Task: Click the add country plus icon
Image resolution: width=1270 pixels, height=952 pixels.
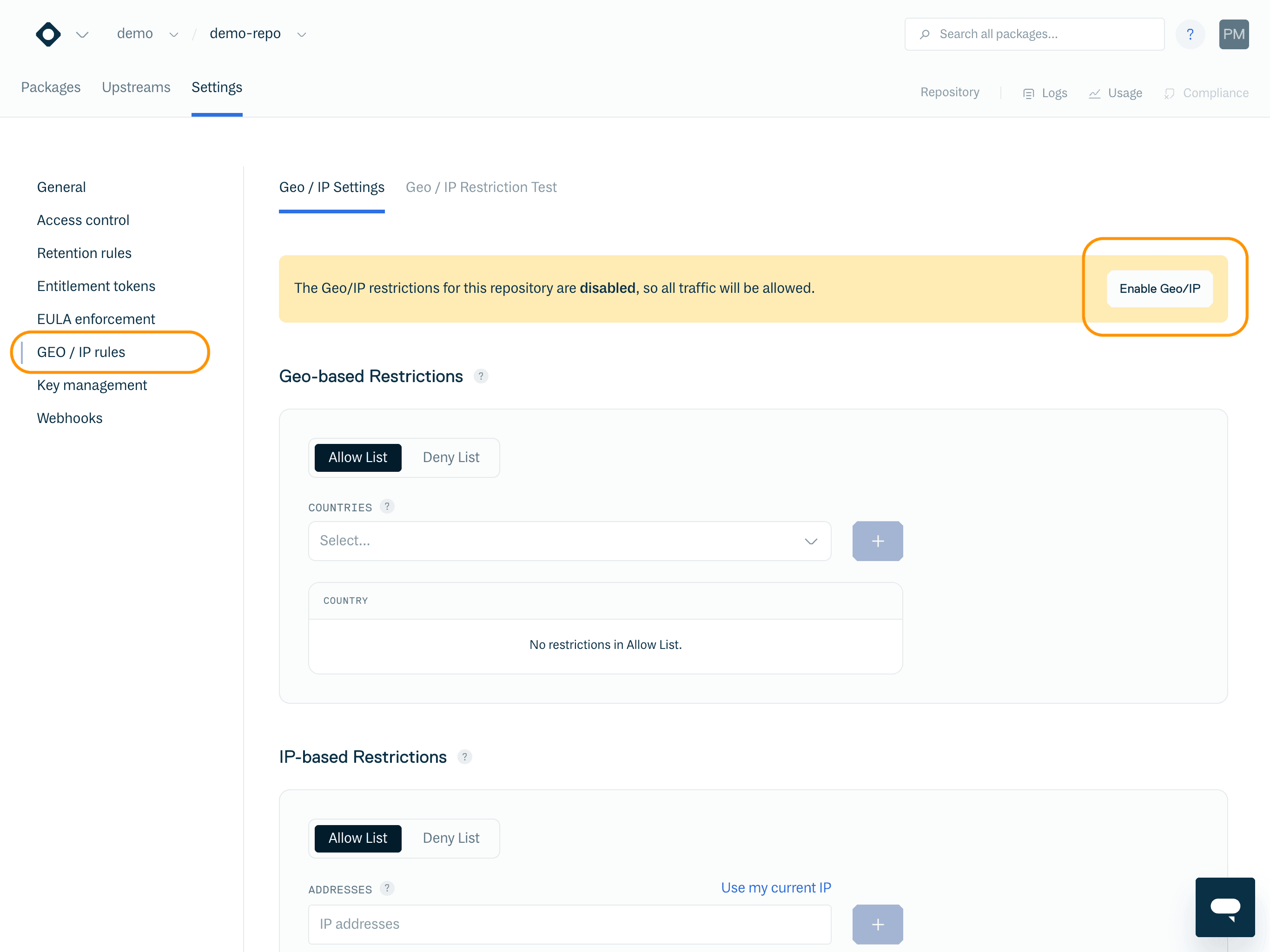Action: click(x=877, y=540)
